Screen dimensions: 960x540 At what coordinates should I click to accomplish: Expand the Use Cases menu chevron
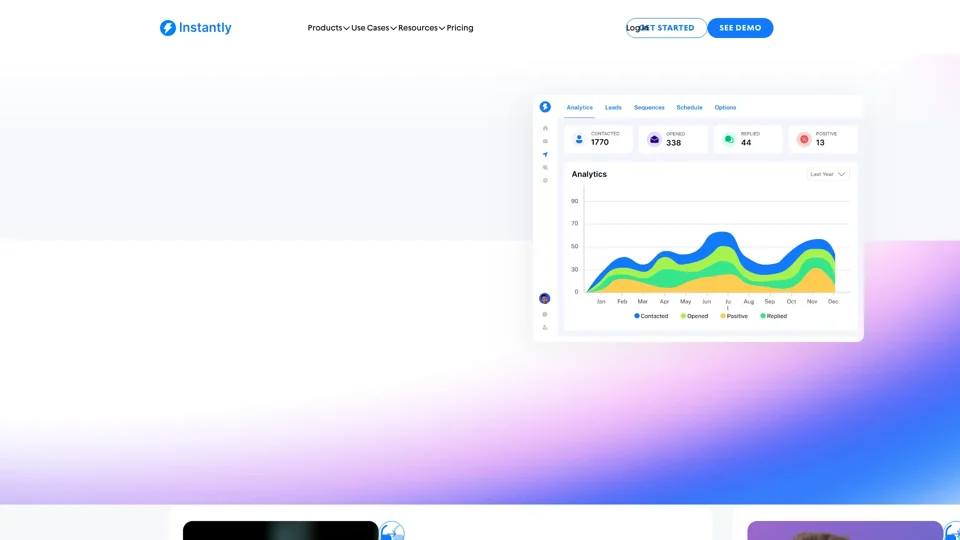(x=393, y=28)
